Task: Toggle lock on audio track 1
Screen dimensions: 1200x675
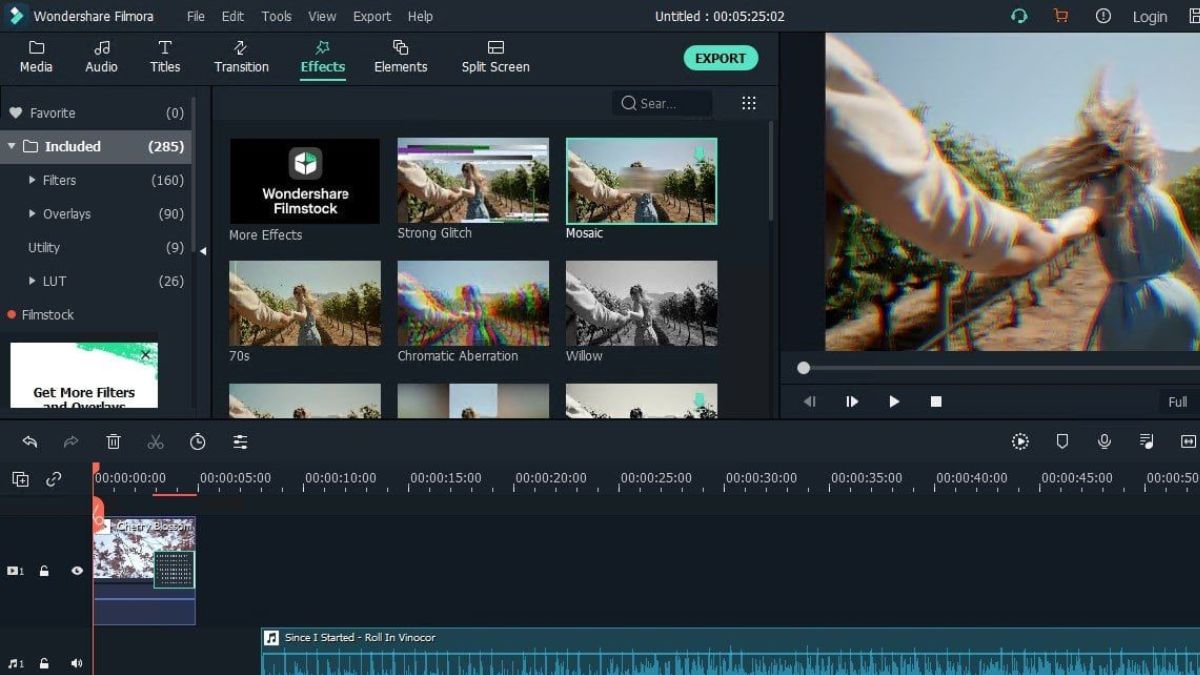Action: (x=44, y=663)
